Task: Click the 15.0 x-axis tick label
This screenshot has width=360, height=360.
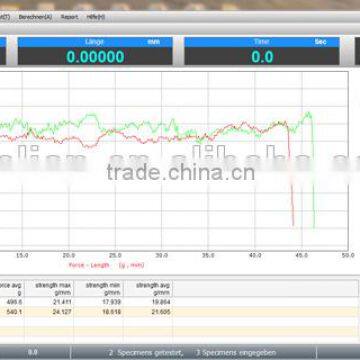Action: click(x=22, y=255)
